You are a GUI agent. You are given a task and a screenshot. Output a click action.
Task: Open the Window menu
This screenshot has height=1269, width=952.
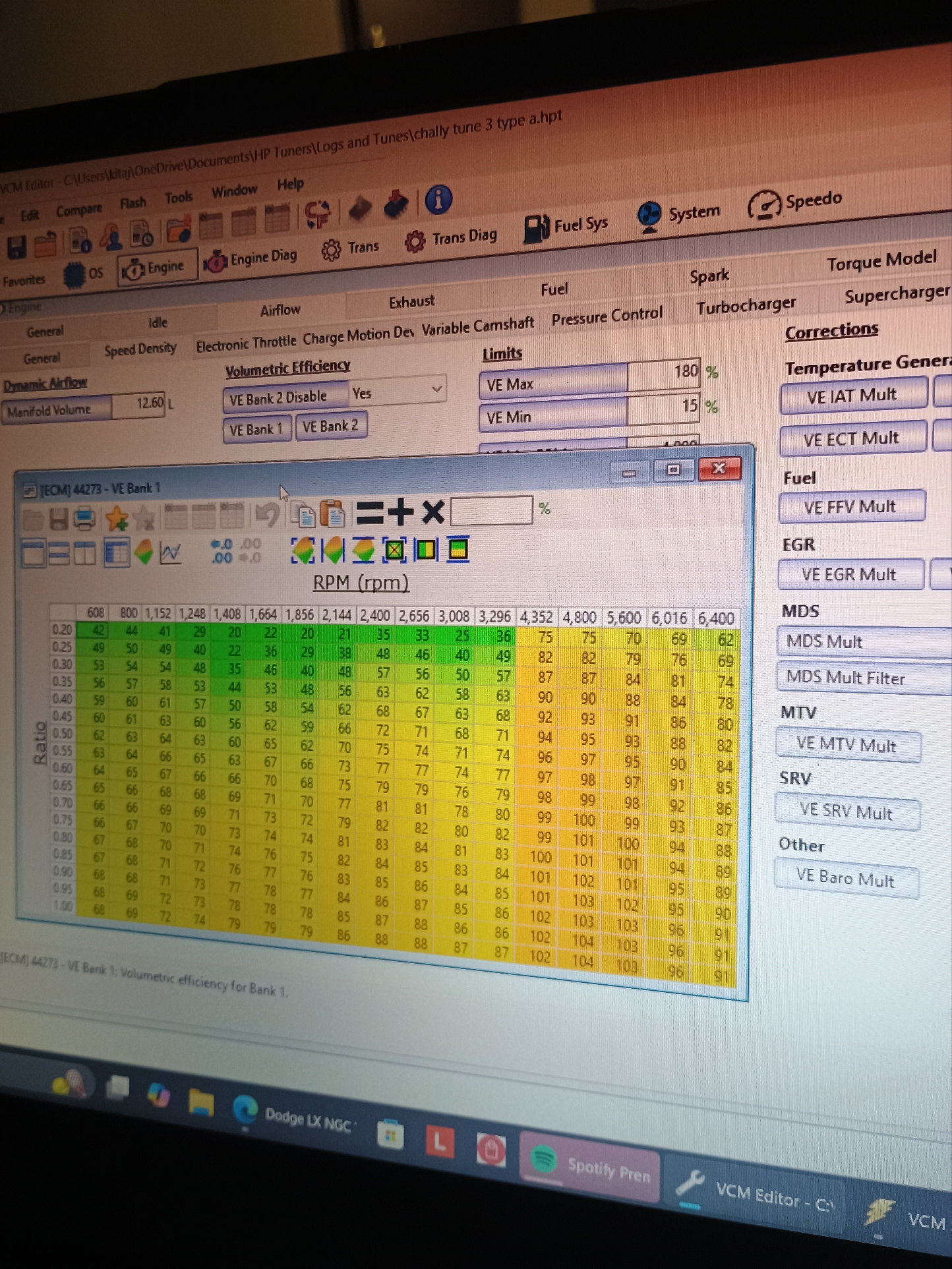(x=234, y=191)
